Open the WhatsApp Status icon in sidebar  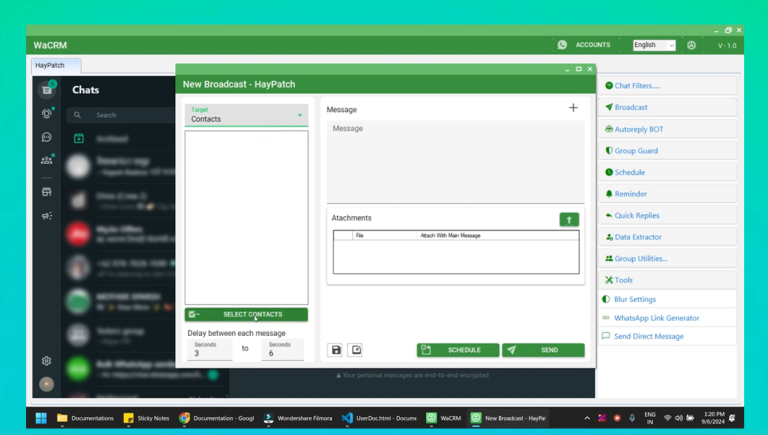[46, 114]
